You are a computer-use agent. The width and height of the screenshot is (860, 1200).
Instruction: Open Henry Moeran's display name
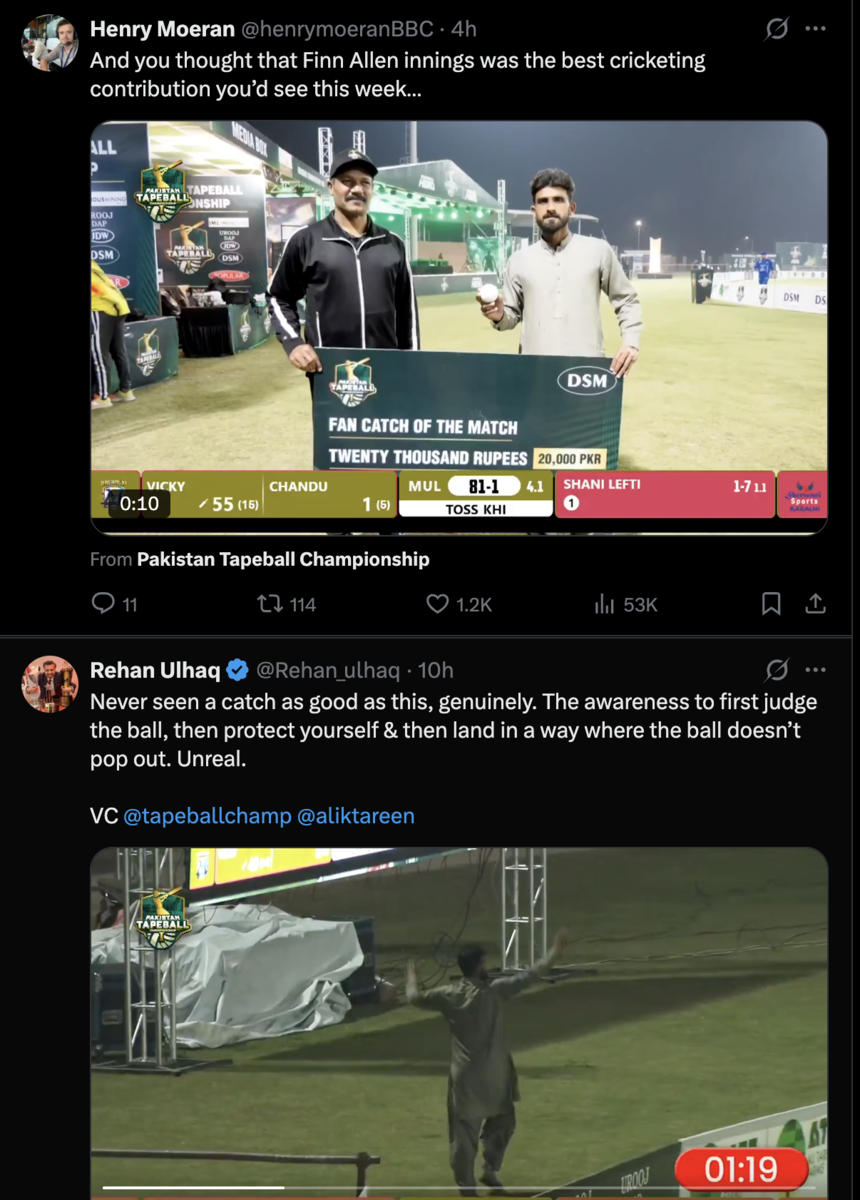click(162, 29)
